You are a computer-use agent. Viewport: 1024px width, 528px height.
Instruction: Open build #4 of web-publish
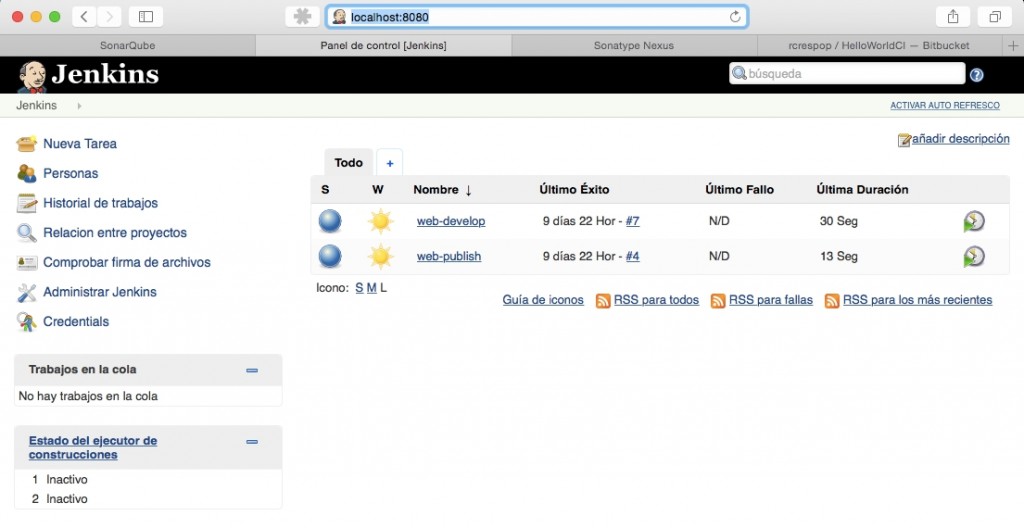coord(632,256)
